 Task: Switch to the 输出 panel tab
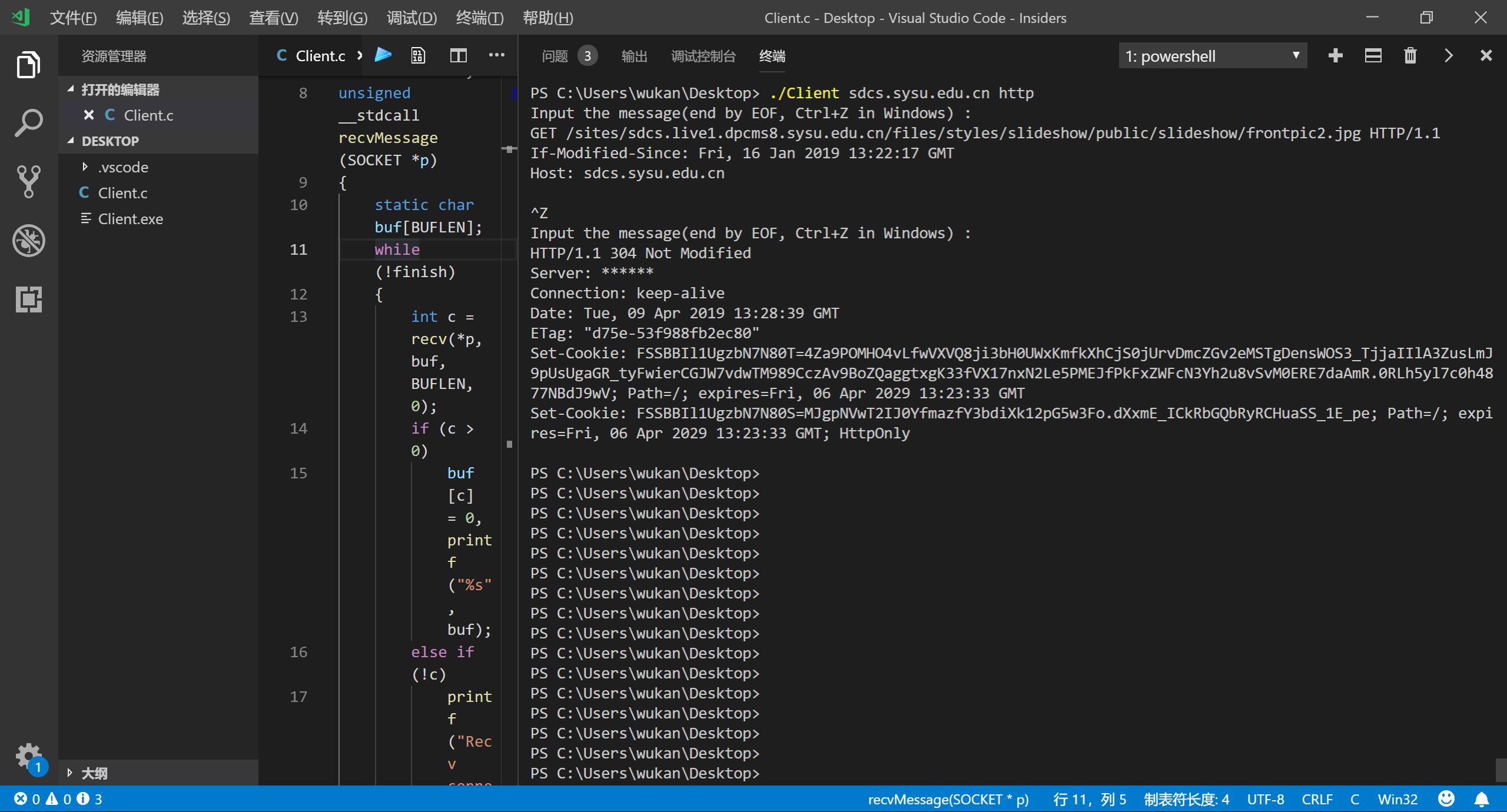pos(634,56)
